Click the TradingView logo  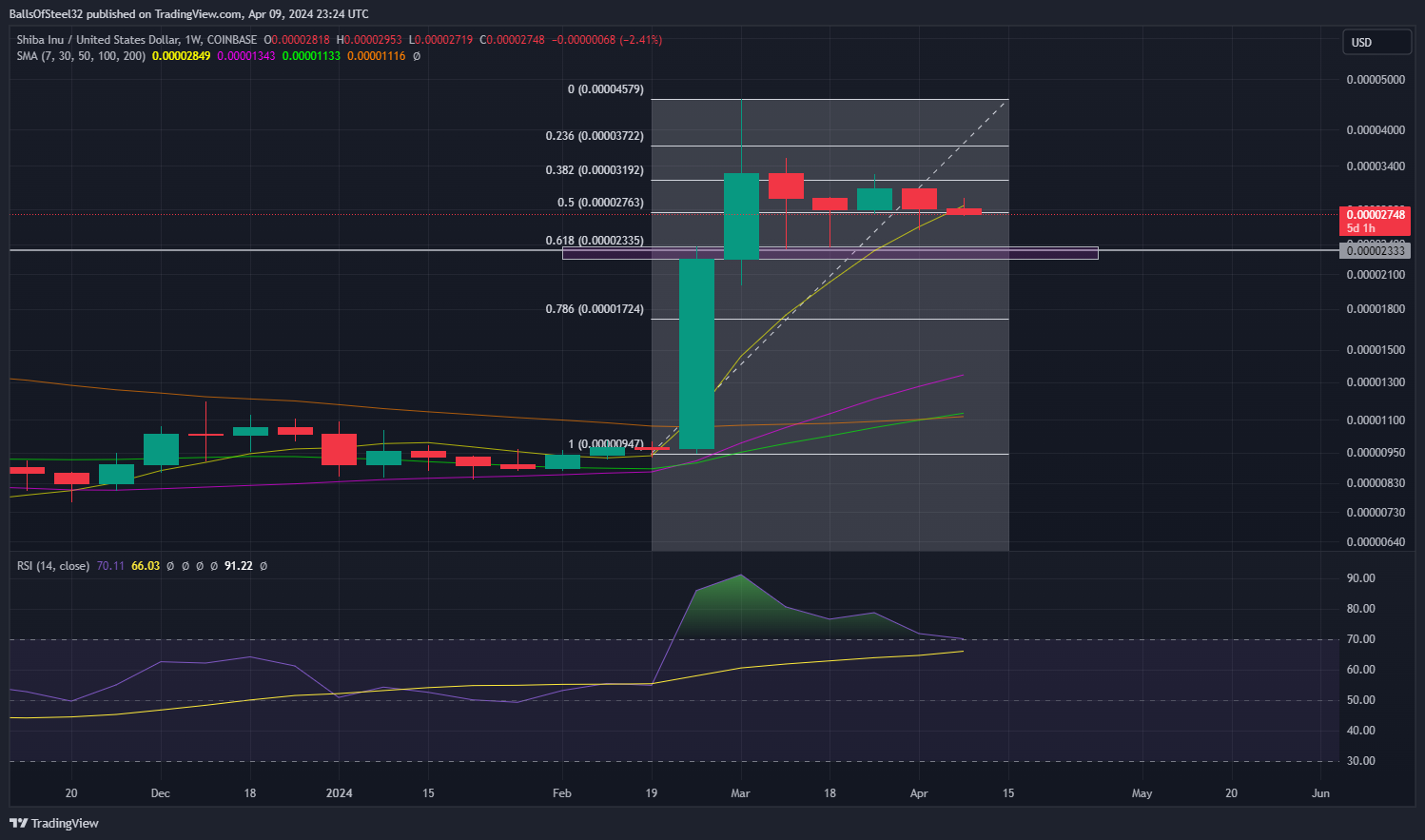coord(54,823)
